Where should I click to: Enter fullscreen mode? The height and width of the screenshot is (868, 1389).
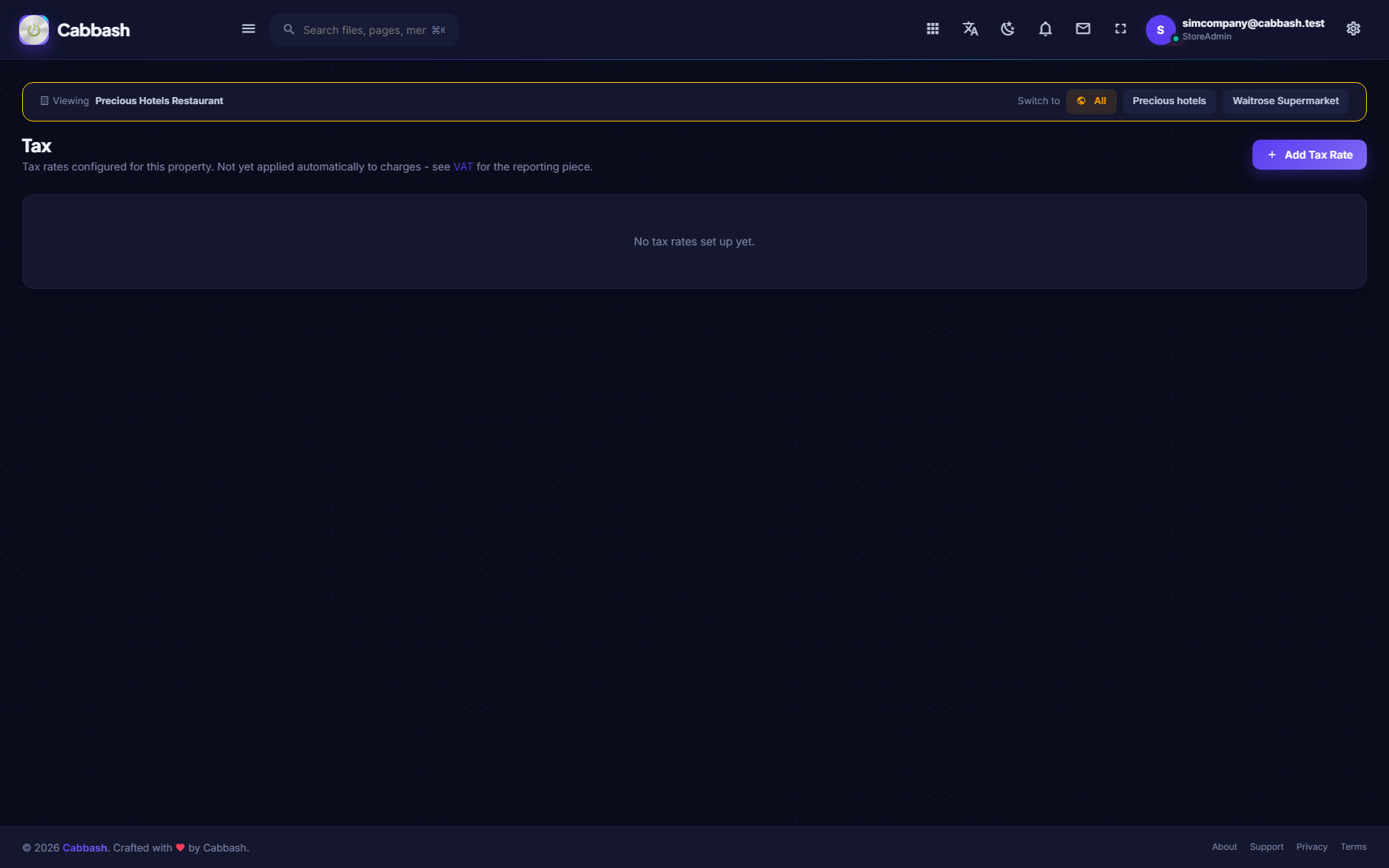(1121, 29)
